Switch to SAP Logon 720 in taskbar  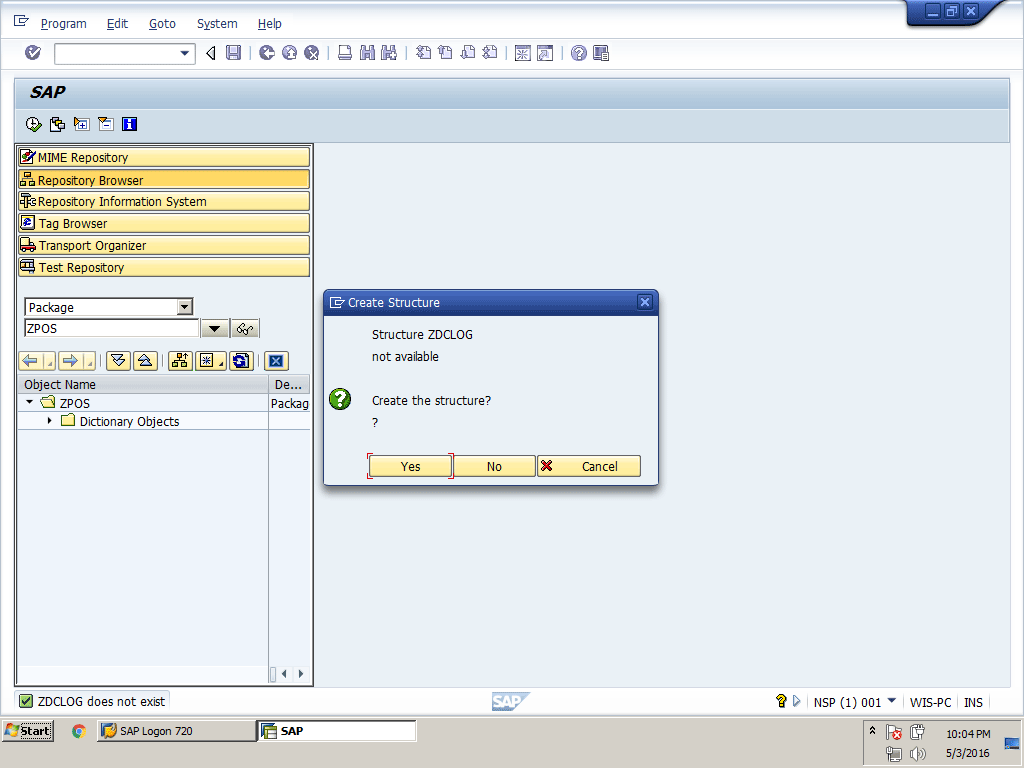pyautogui.click(x=176, y=731)
